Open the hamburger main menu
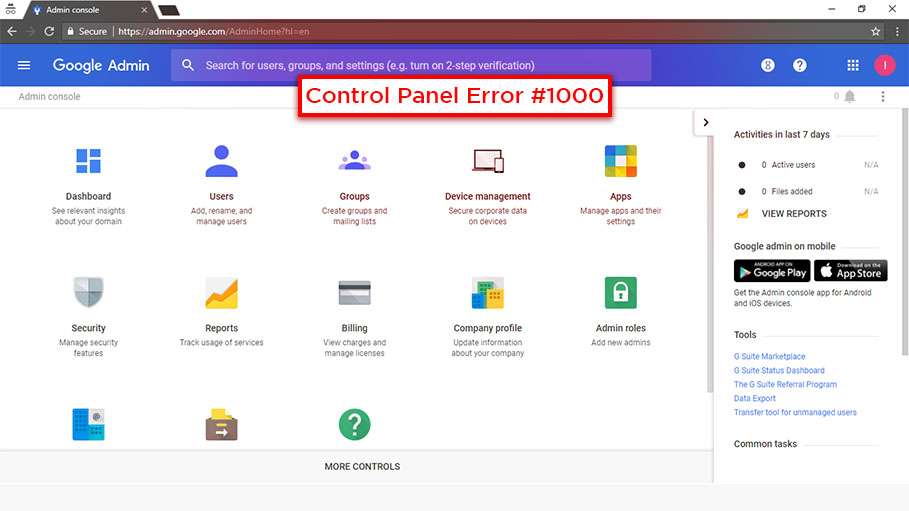This screenshot has height=511, width=909. (24, 66)
